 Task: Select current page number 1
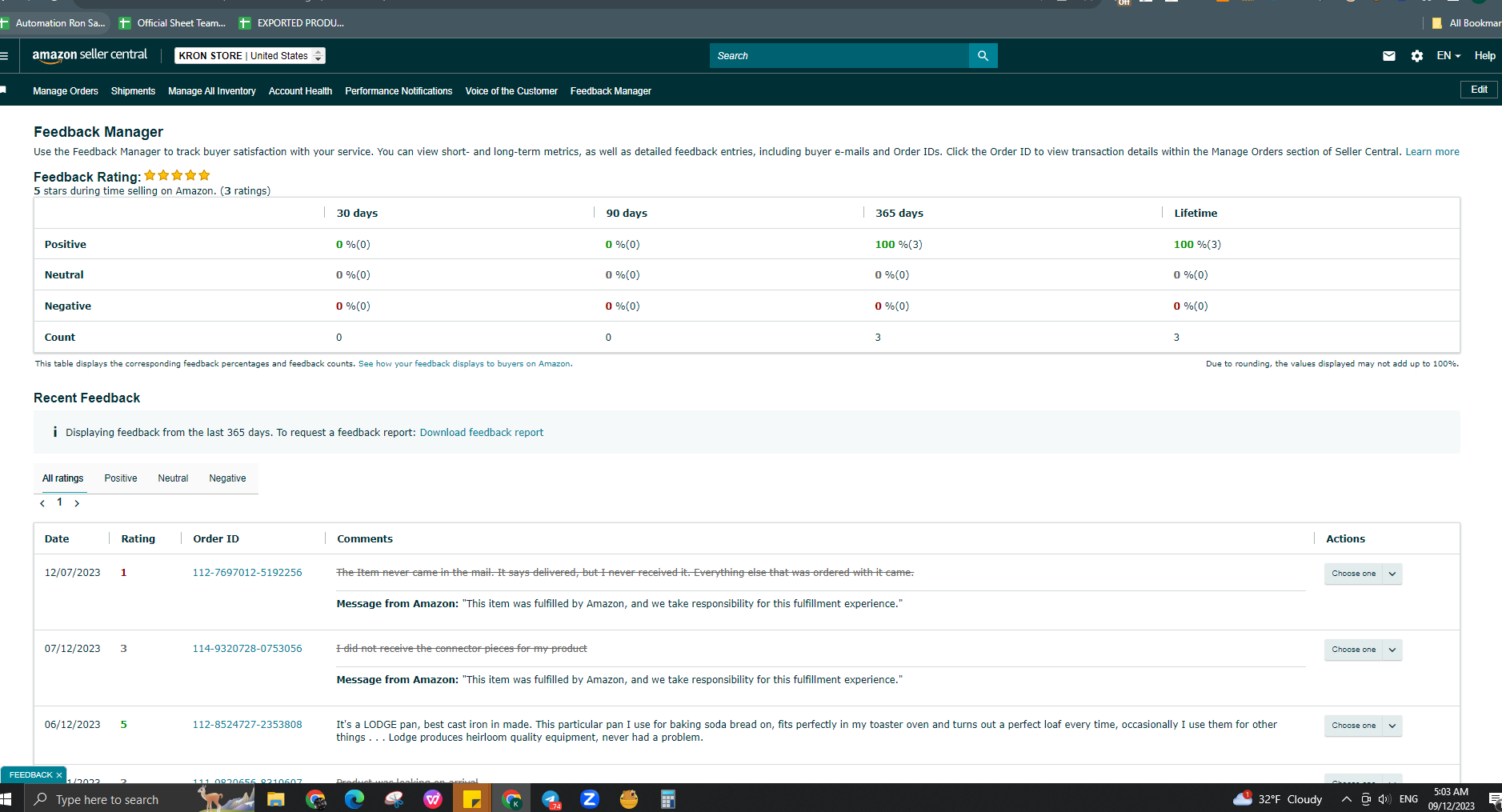59,502
